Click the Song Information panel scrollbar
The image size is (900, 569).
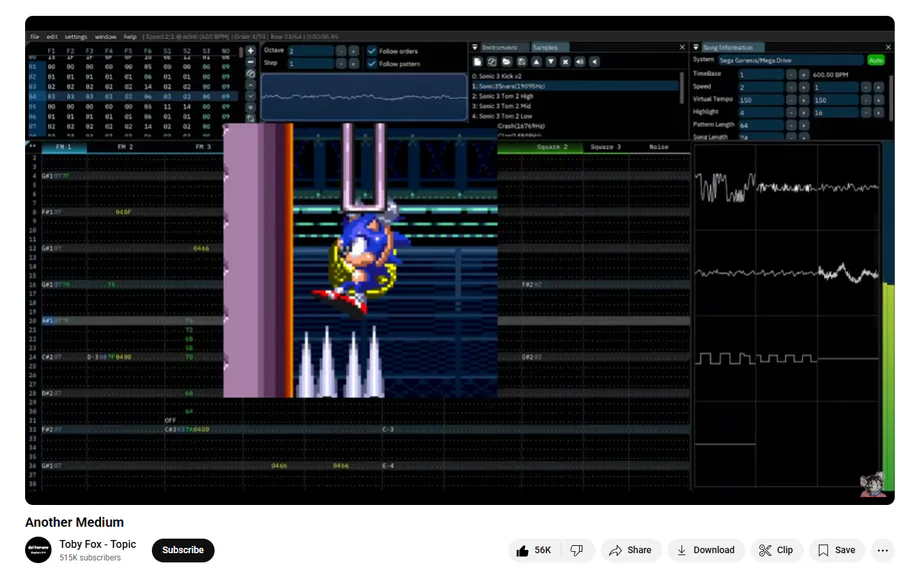coord(891,98)
